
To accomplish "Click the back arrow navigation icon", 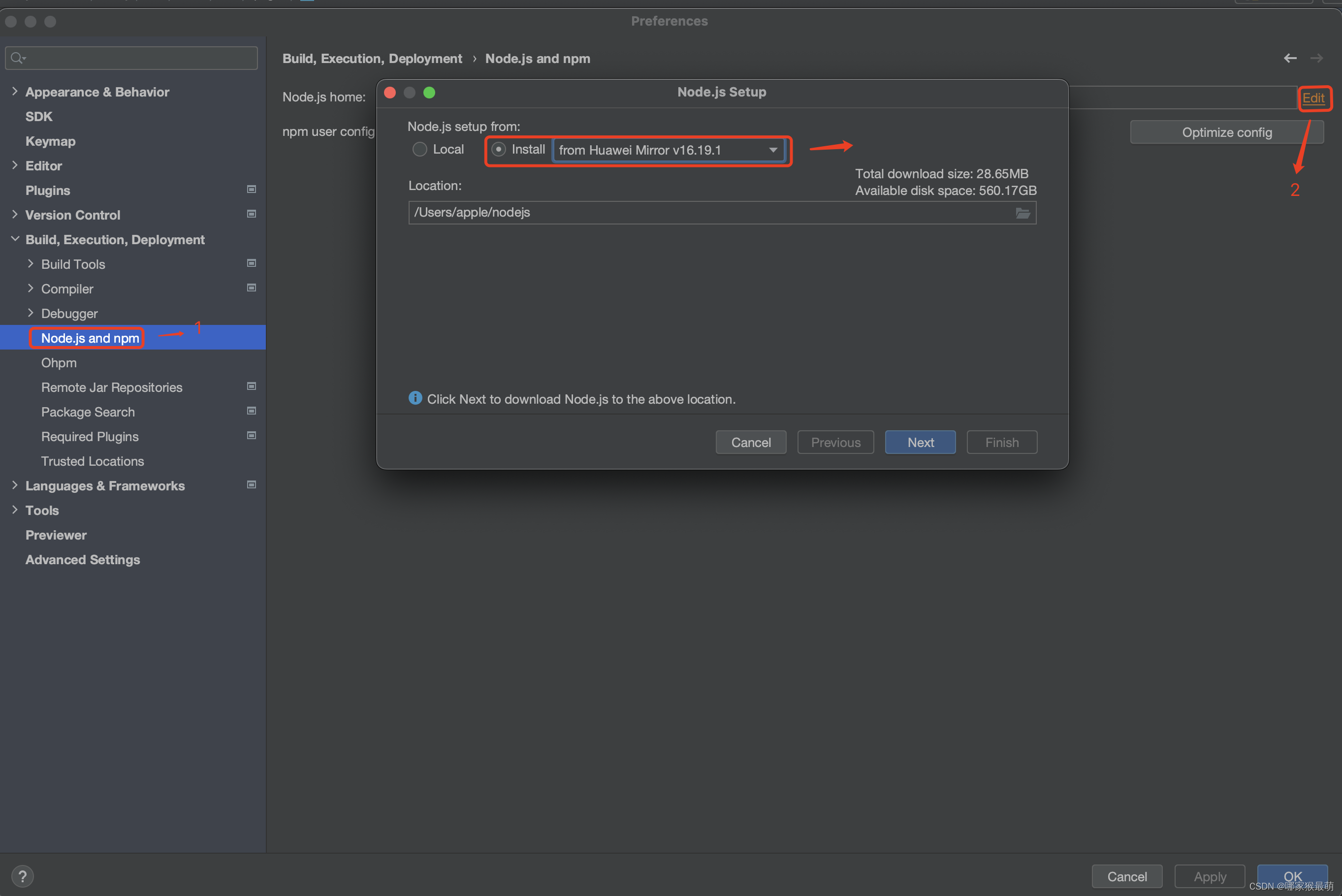I will (1289, 58).
